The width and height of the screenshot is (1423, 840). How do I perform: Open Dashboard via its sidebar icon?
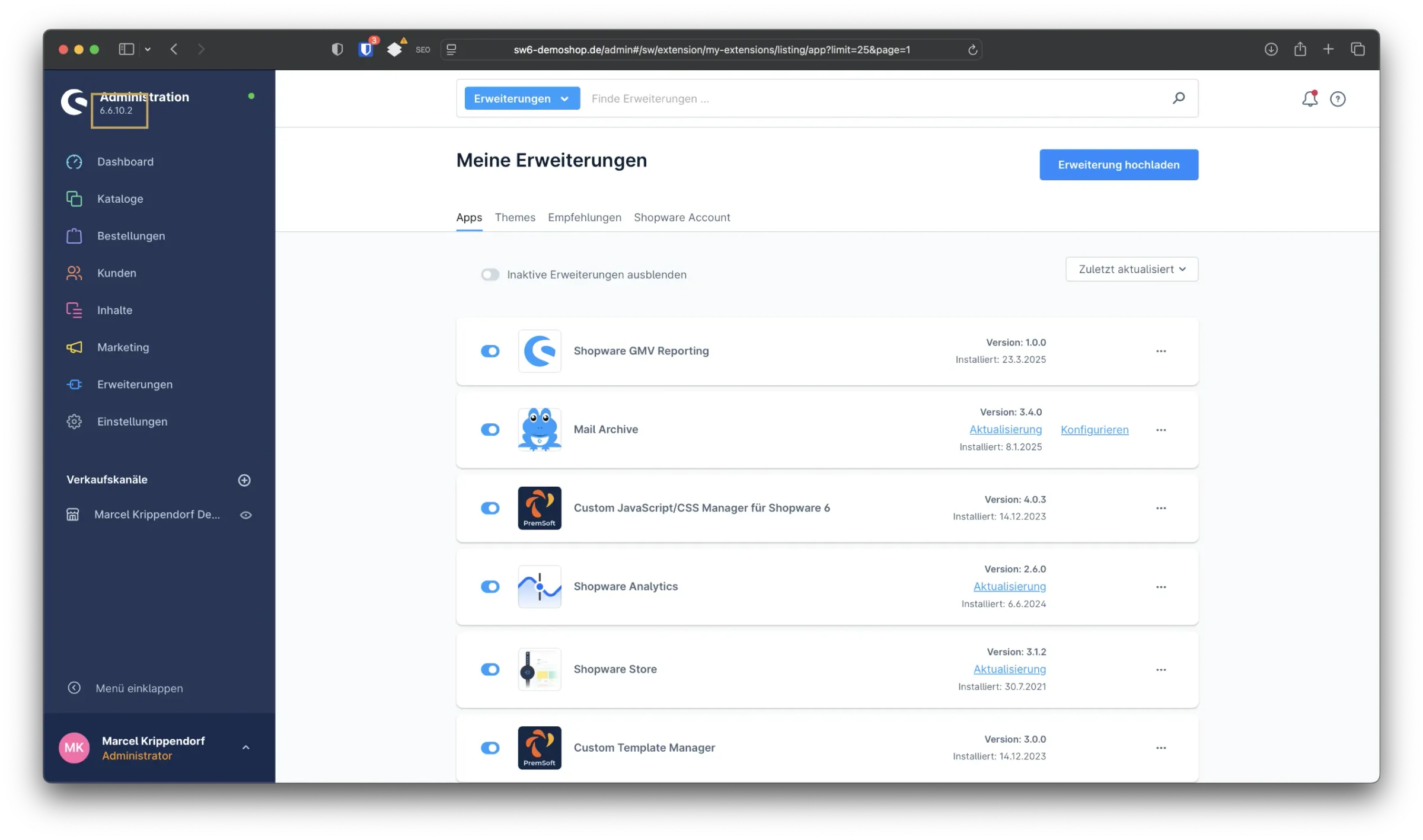coord(74,162)
